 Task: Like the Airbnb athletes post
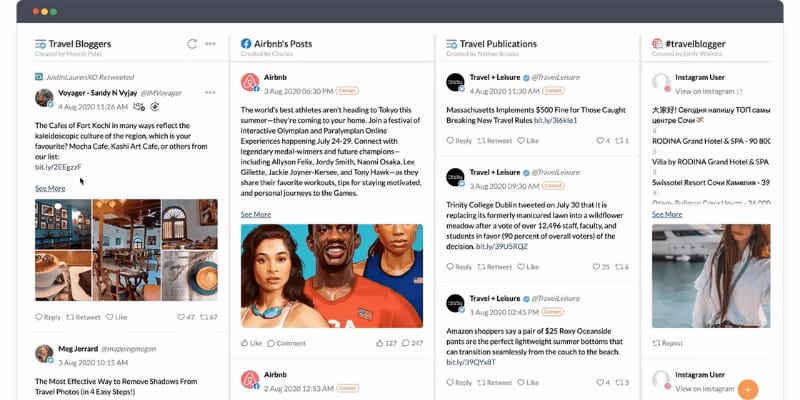click(x=251, y=343)
